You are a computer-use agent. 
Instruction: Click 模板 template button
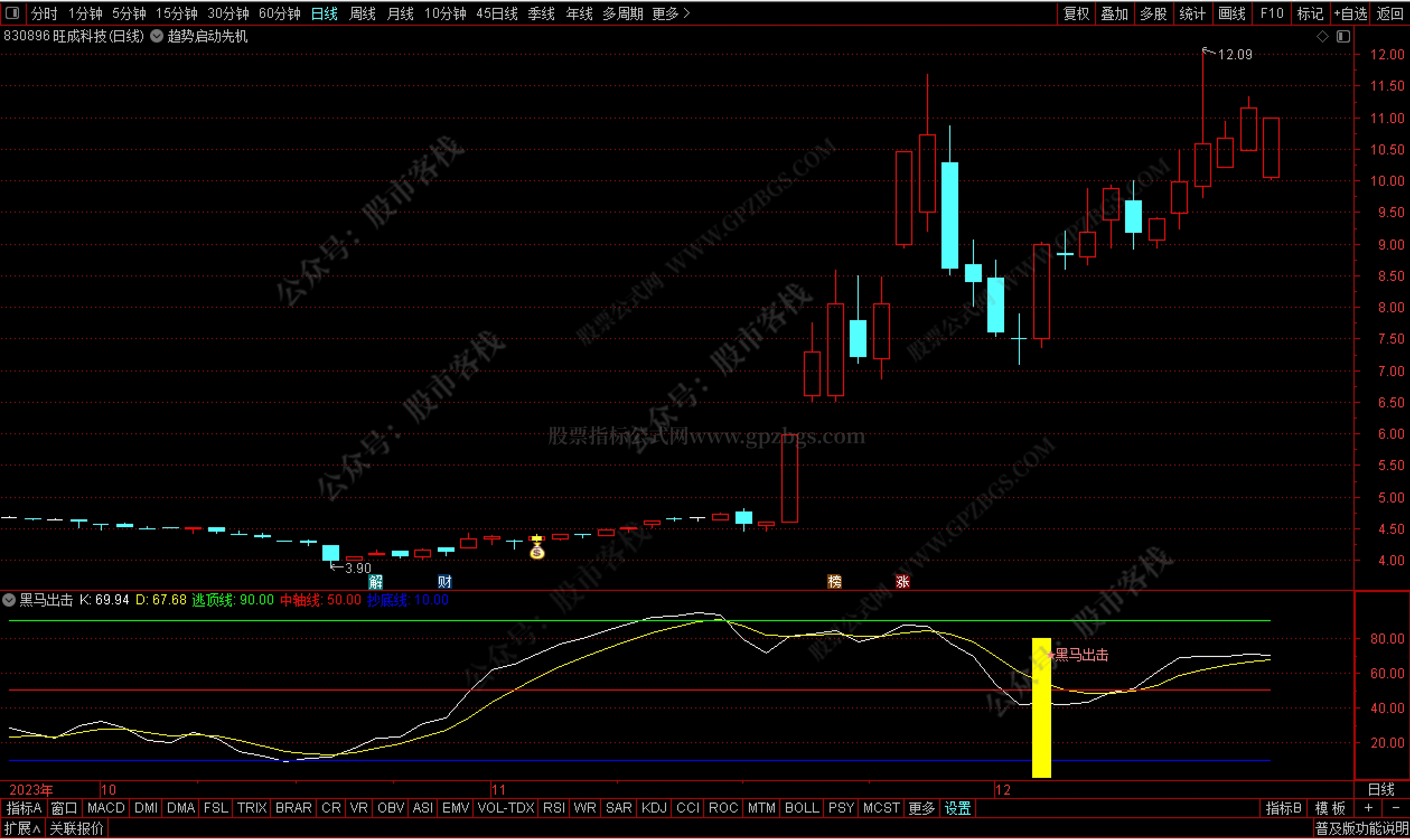(1329, 808)
